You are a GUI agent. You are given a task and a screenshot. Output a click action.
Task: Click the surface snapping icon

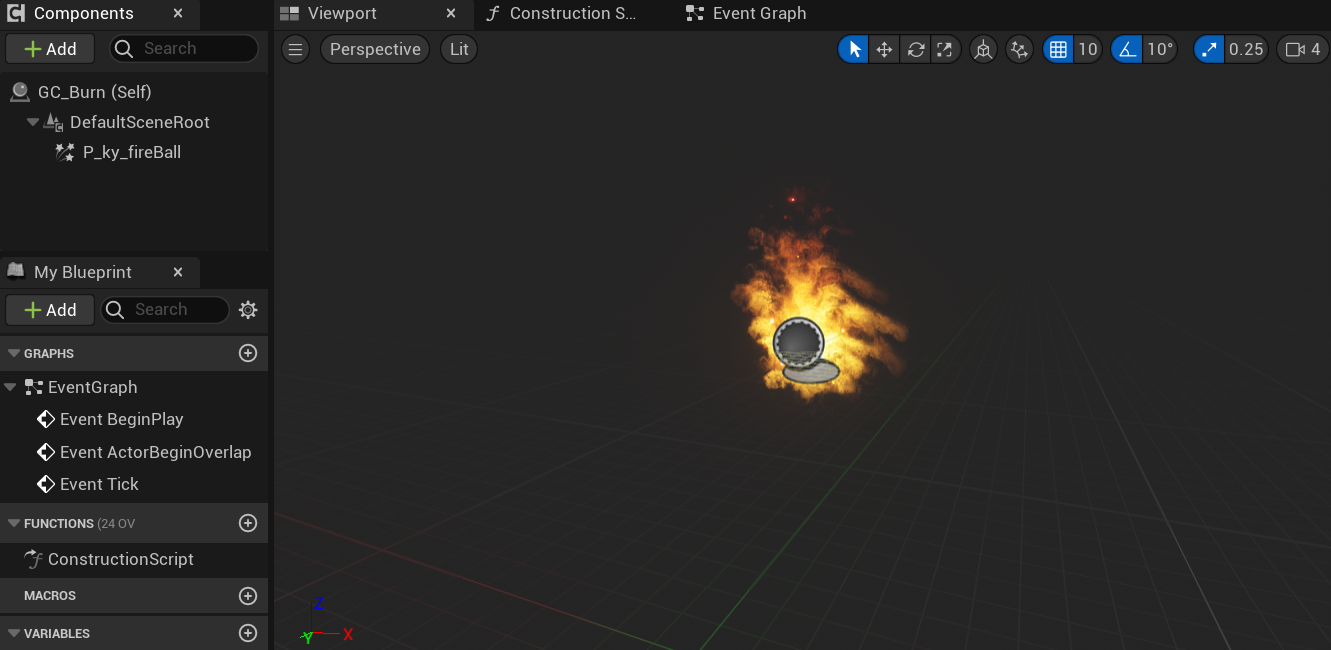1019,49
